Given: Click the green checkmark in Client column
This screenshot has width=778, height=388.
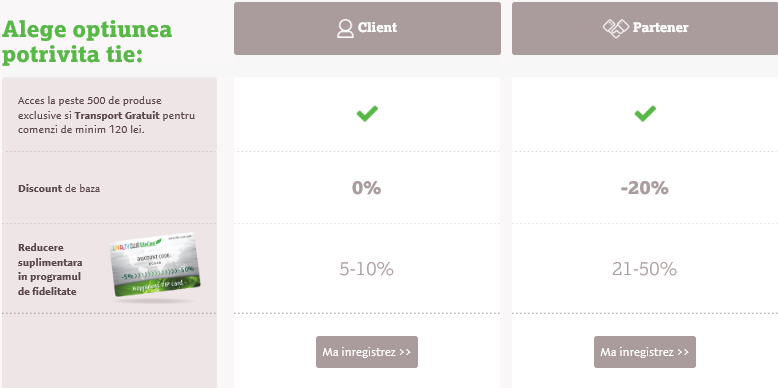Looking at the screenshot, I should point(367,114).
